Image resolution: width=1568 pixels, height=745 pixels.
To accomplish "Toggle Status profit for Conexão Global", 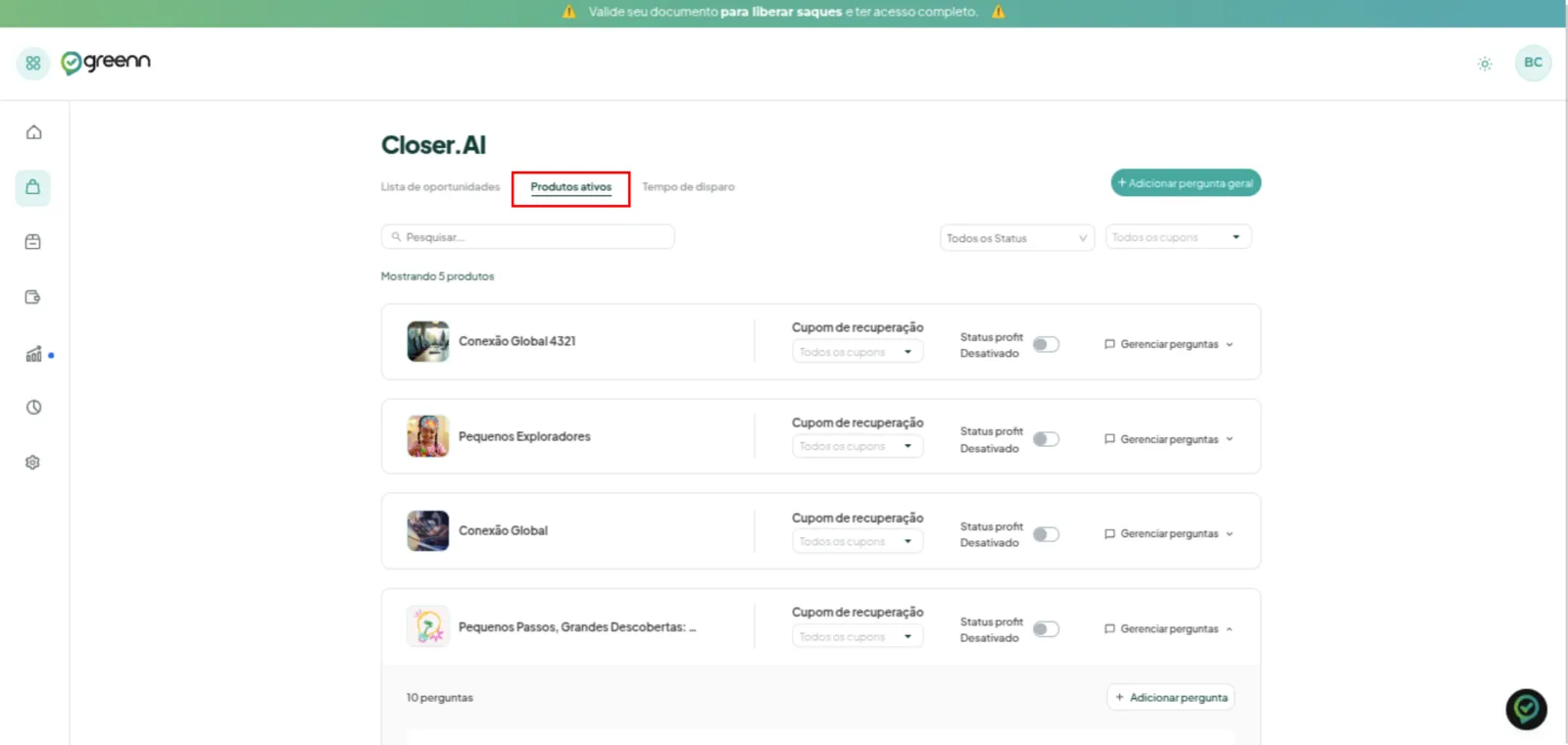I will (x=1046, y=534).
